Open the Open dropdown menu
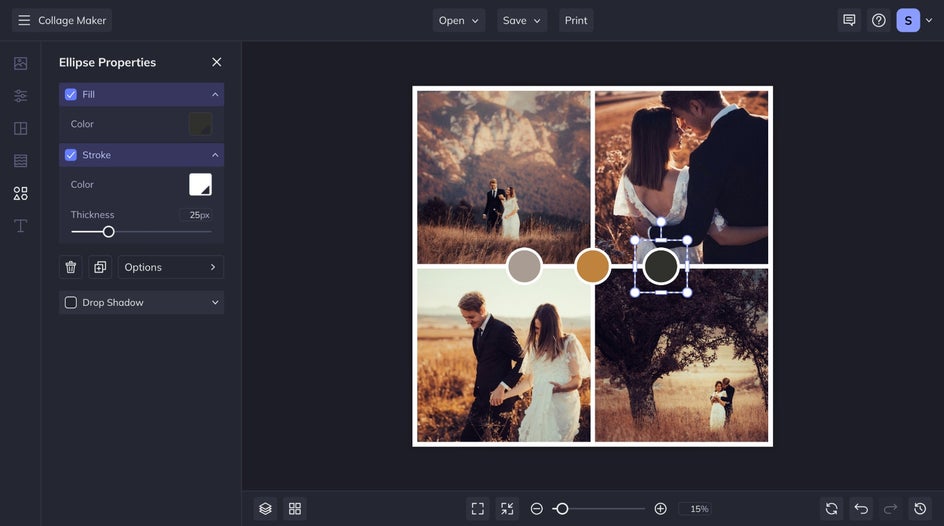Viewport: 944px width, 526px height. (x=459, y=20)
